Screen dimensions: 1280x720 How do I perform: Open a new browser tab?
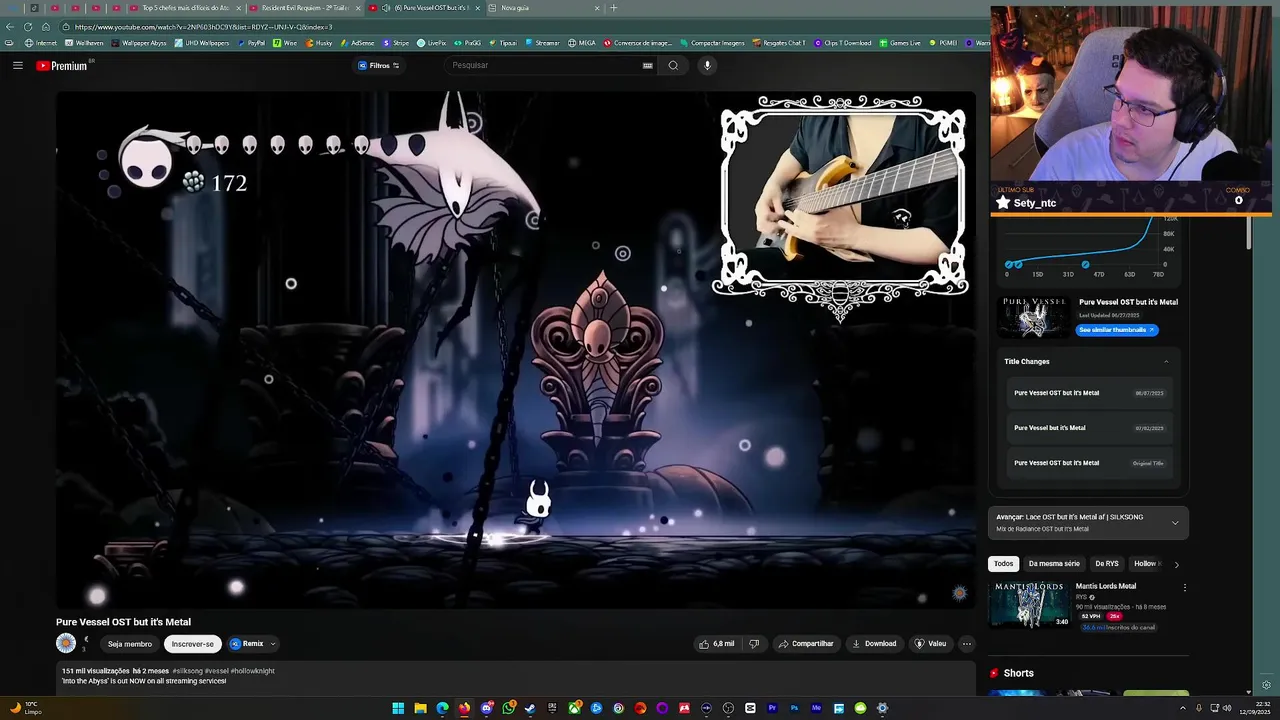click(x=613, y=8)
